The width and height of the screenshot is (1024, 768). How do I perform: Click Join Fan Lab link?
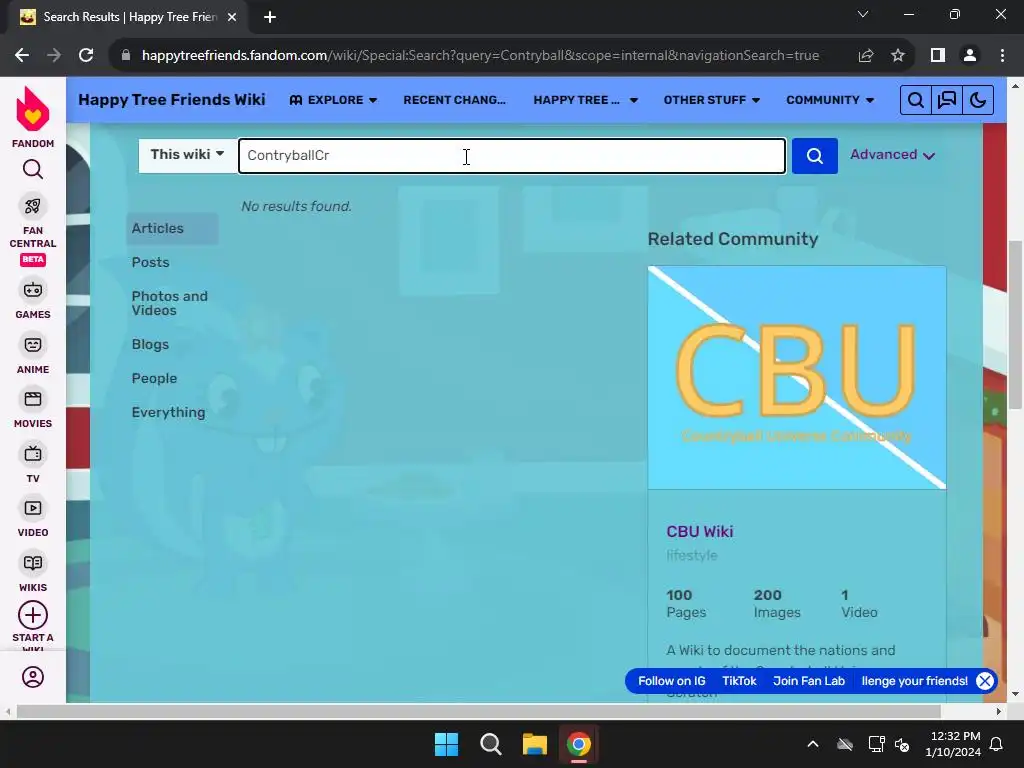pos(809,681)
